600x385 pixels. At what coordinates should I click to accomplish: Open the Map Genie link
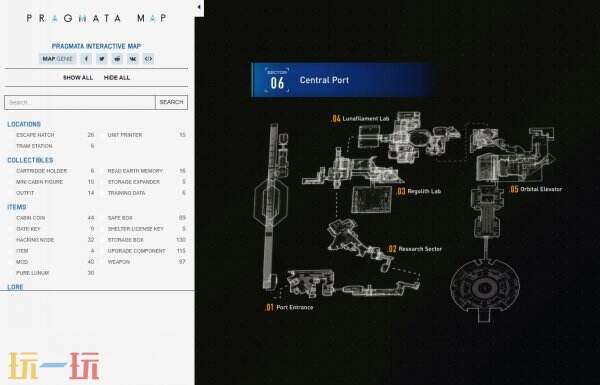(x=57, y=59)
